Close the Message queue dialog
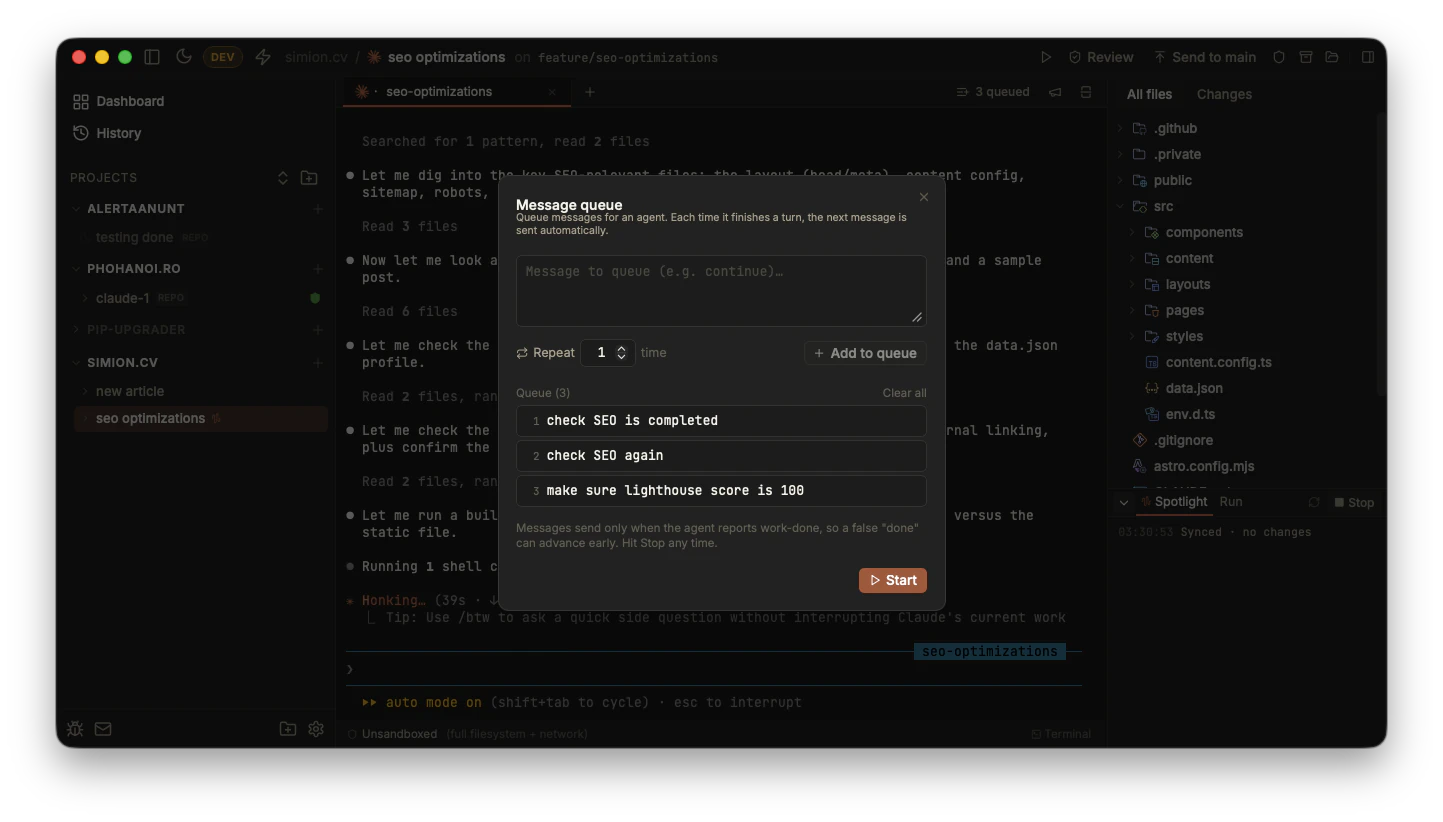The image size is (1443, 822). click(x=924, y=197)
